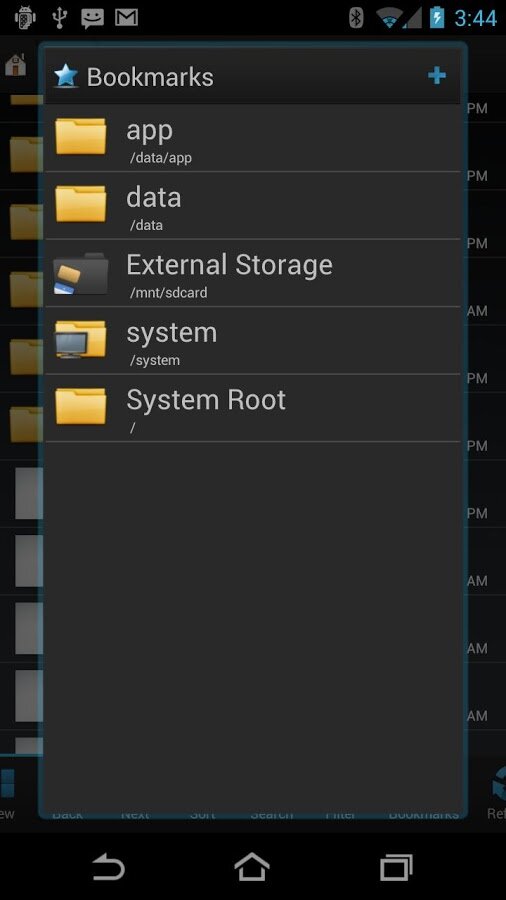The width and height of the screenshot is (506, 900).
Task: Open the /data/app bookmark entry
Action: click(252, 138)
